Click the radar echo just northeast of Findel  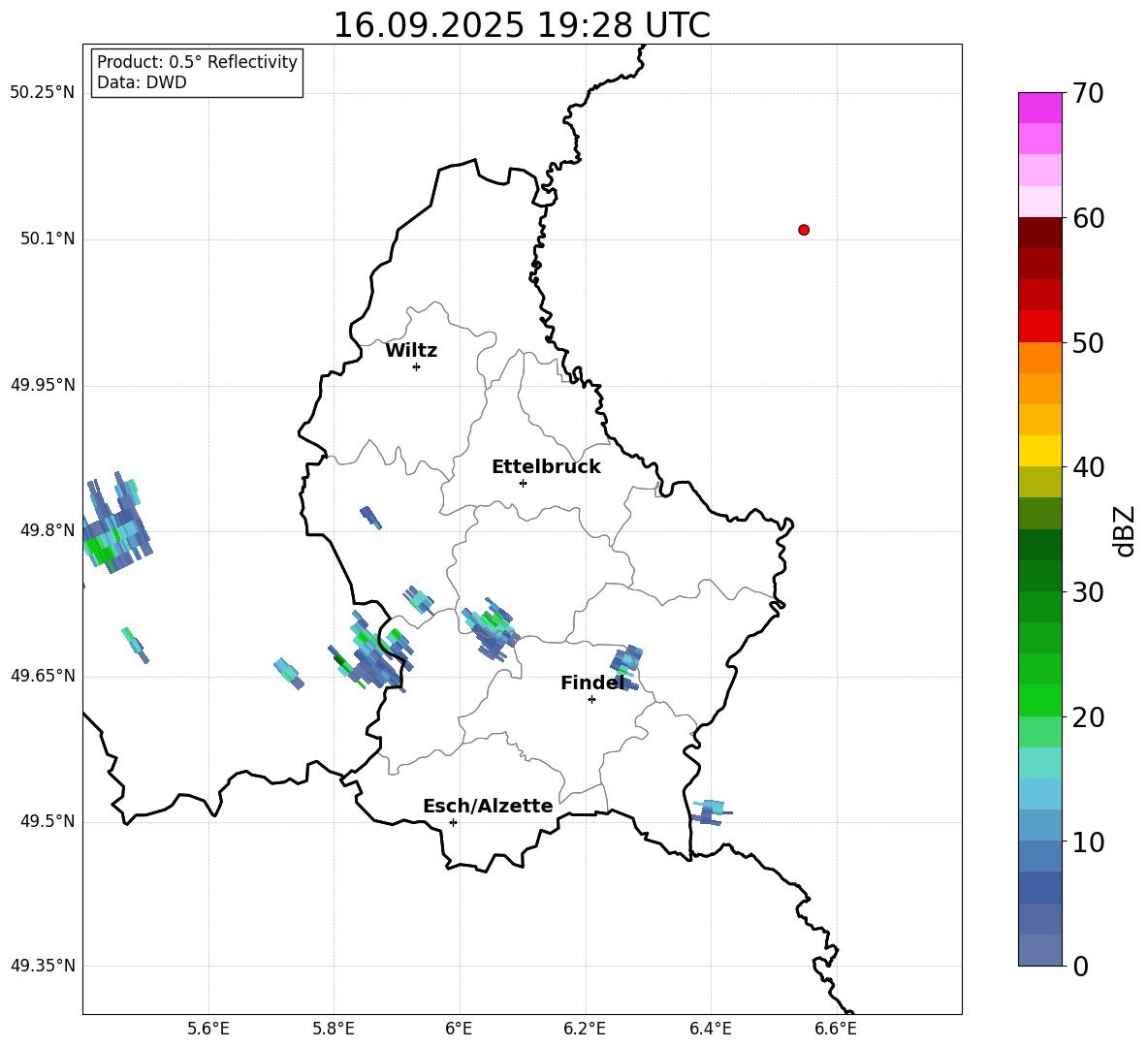pos(627,667)
